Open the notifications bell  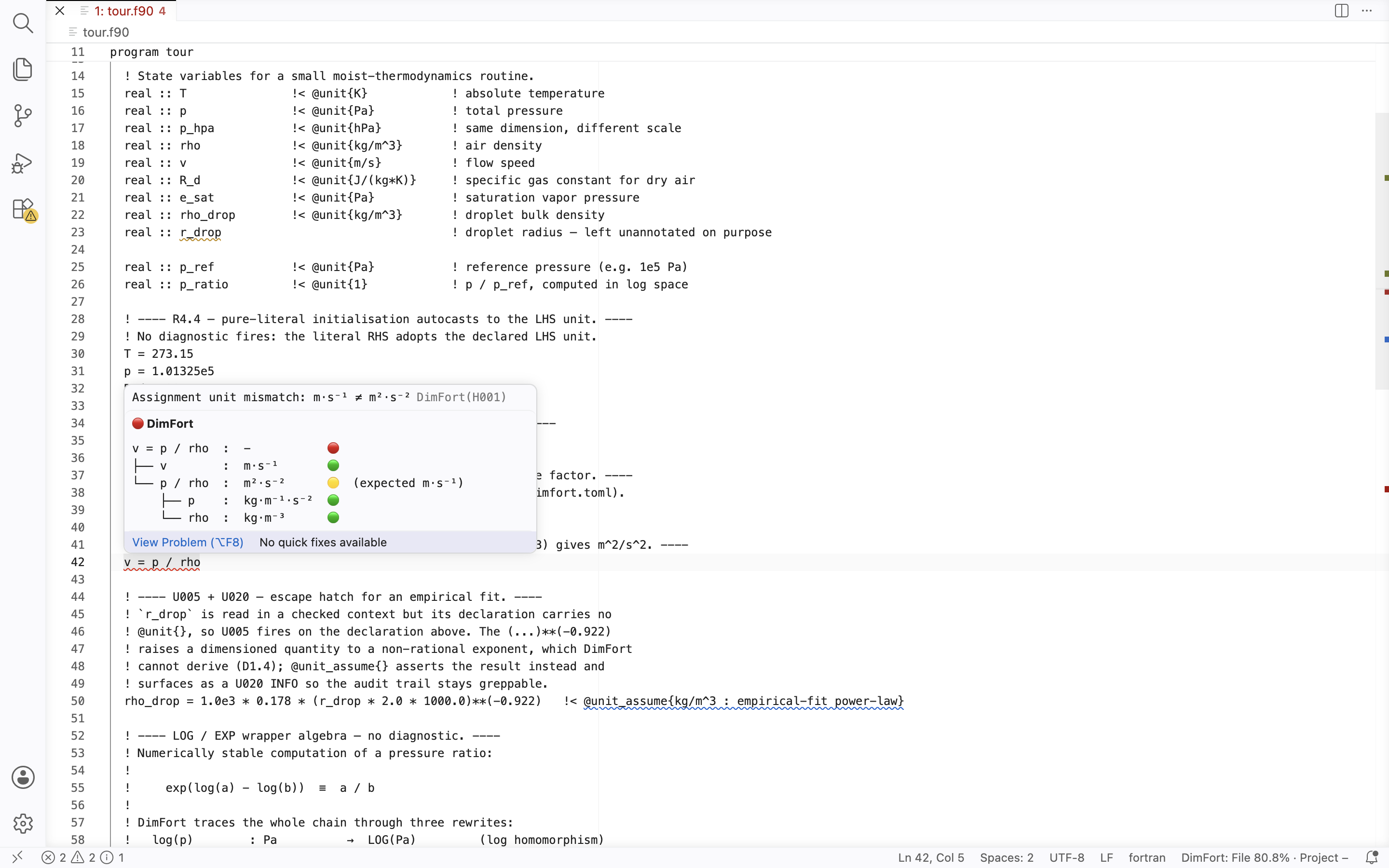tap(1371, 858)
